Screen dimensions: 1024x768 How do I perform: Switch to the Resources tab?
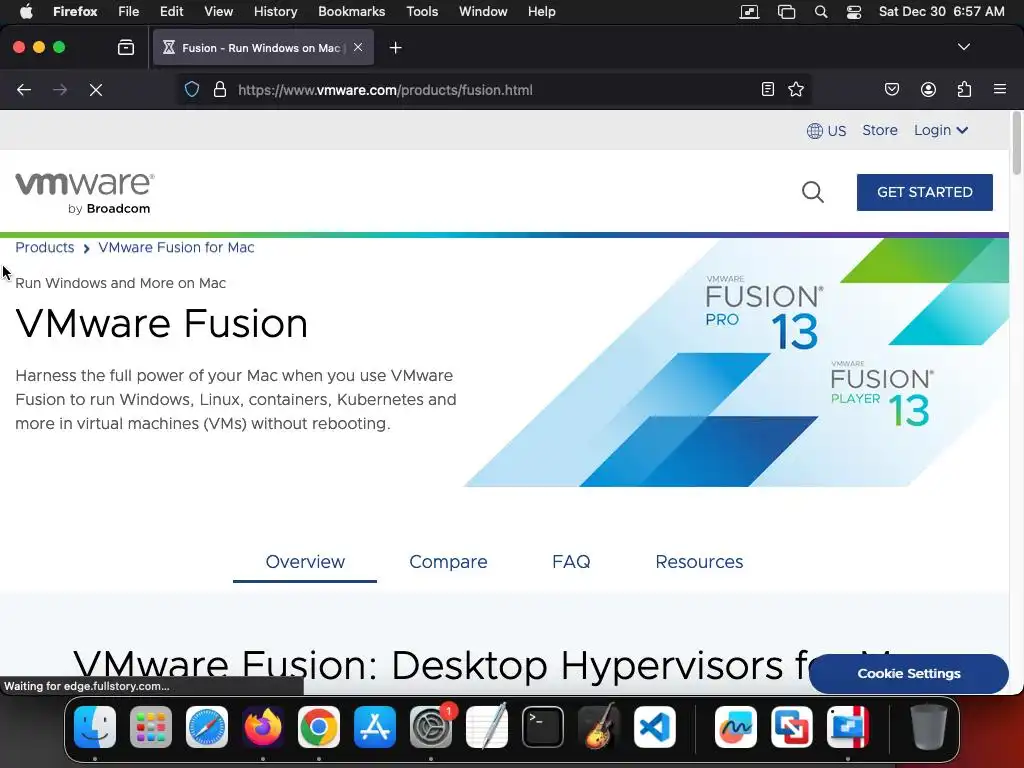coord(699,562)
